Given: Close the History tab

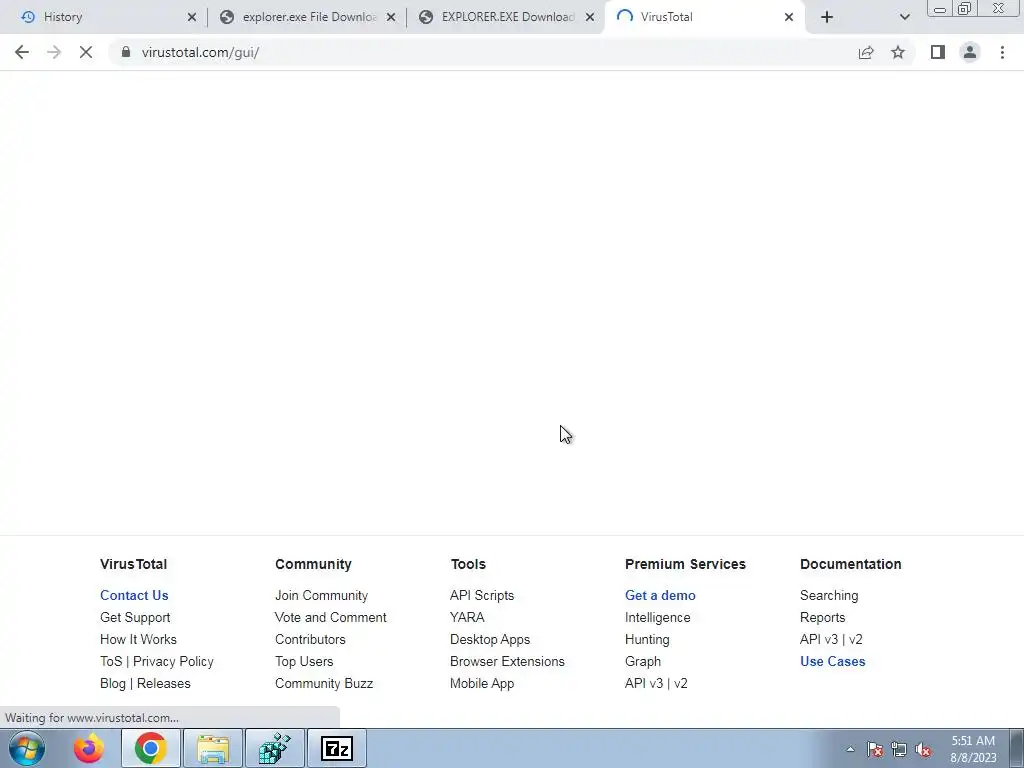Looking at the screenshot, I should tap(192, 17).
